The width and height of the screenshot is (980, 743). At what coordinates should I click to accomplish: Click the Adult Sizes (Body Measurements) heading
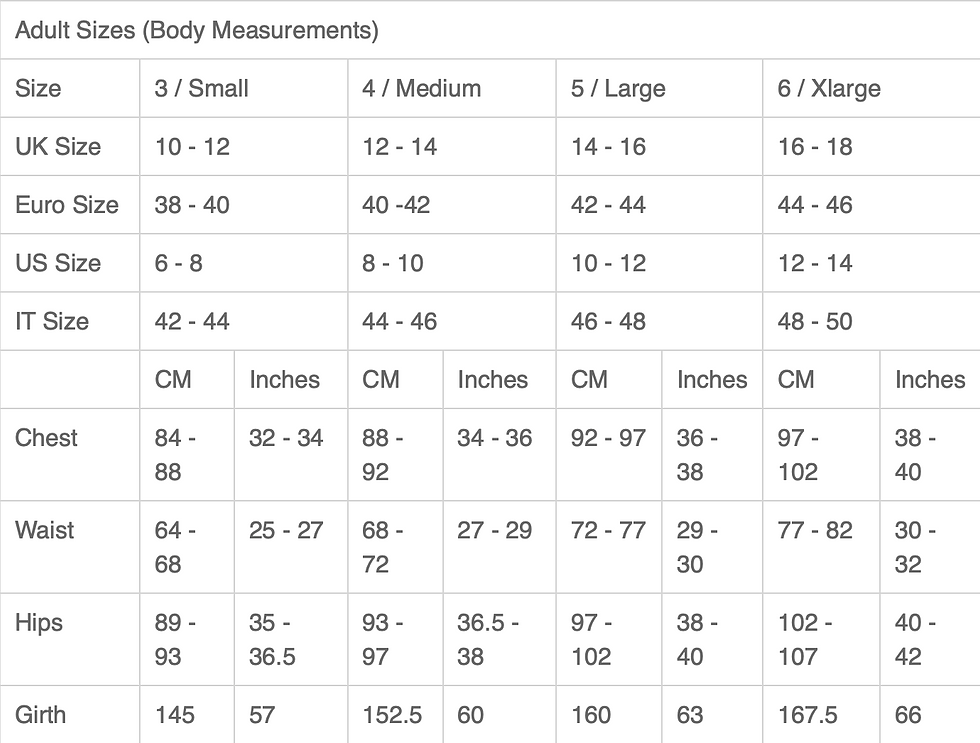pos(197,30)
